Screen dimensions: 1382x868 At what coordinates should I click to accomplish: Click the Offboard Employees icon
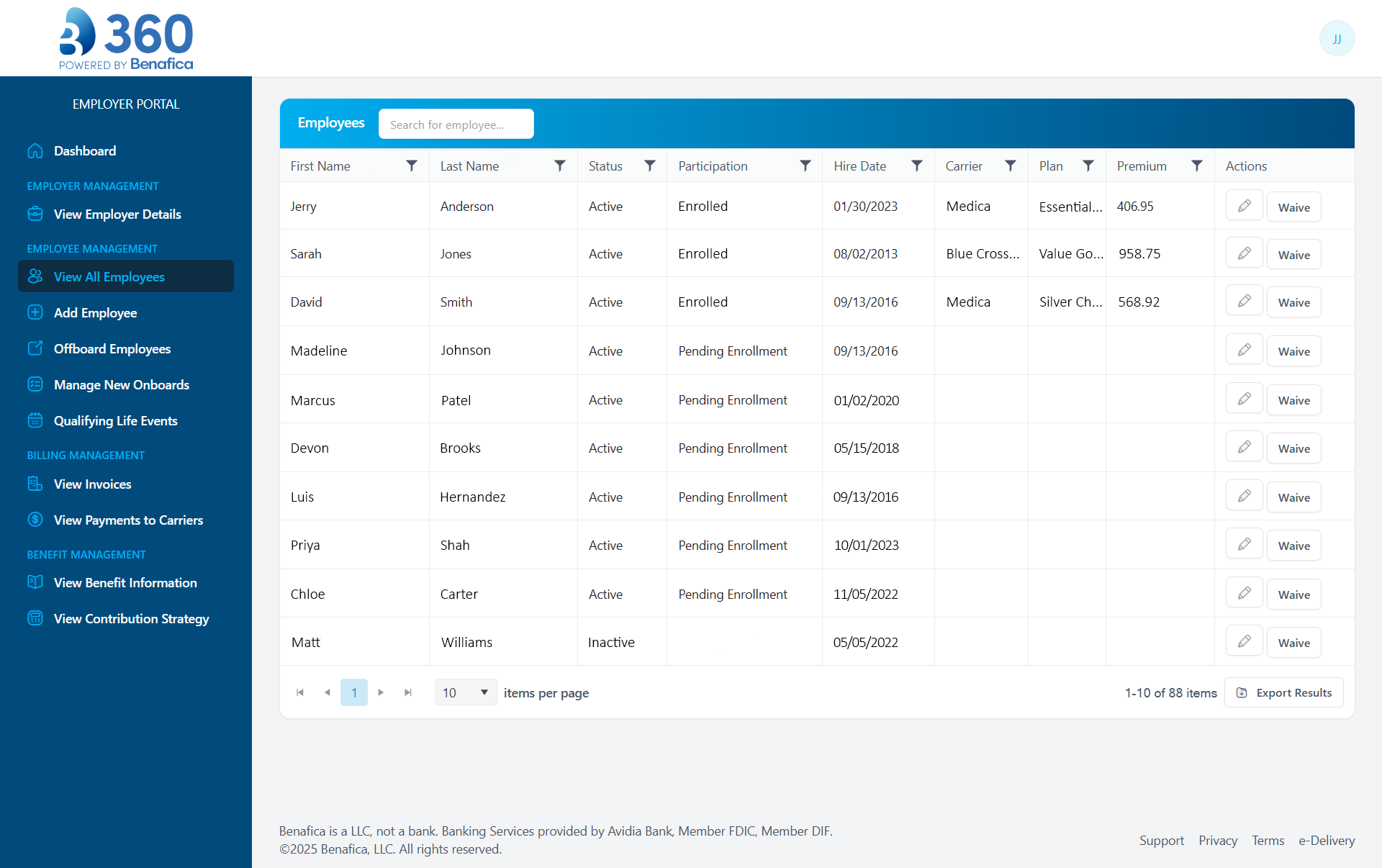pyautogui.click(x=35, y=348)
